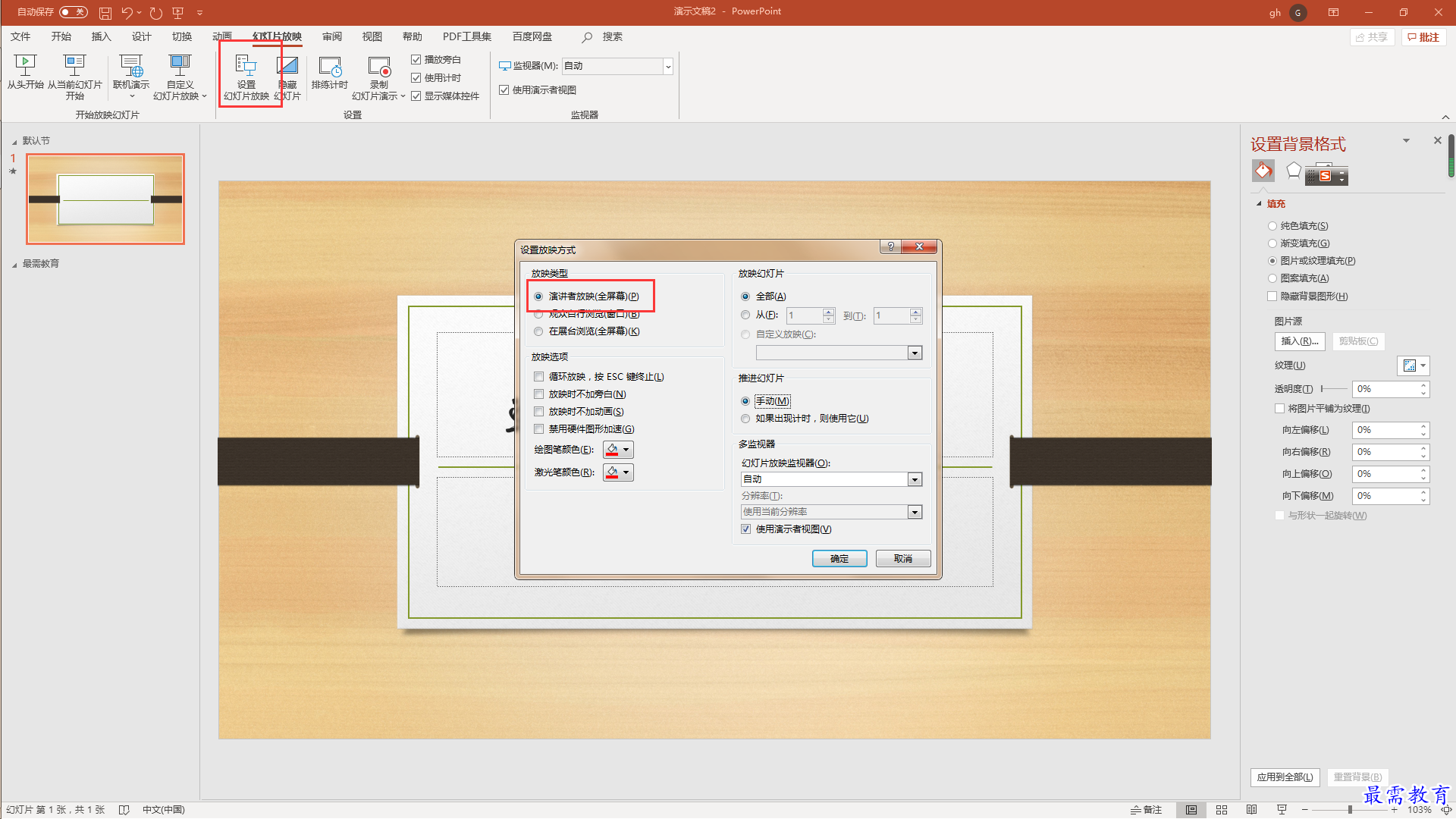Screen dimensions: 1456x819
Task: Click Record Slide Show (录制幻灯片演示)
Action: pyautogui.click(x=378, y=77)
